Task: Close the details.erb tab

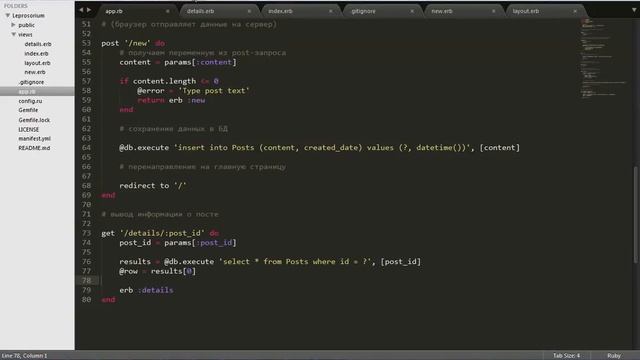Action: [249, 11]
